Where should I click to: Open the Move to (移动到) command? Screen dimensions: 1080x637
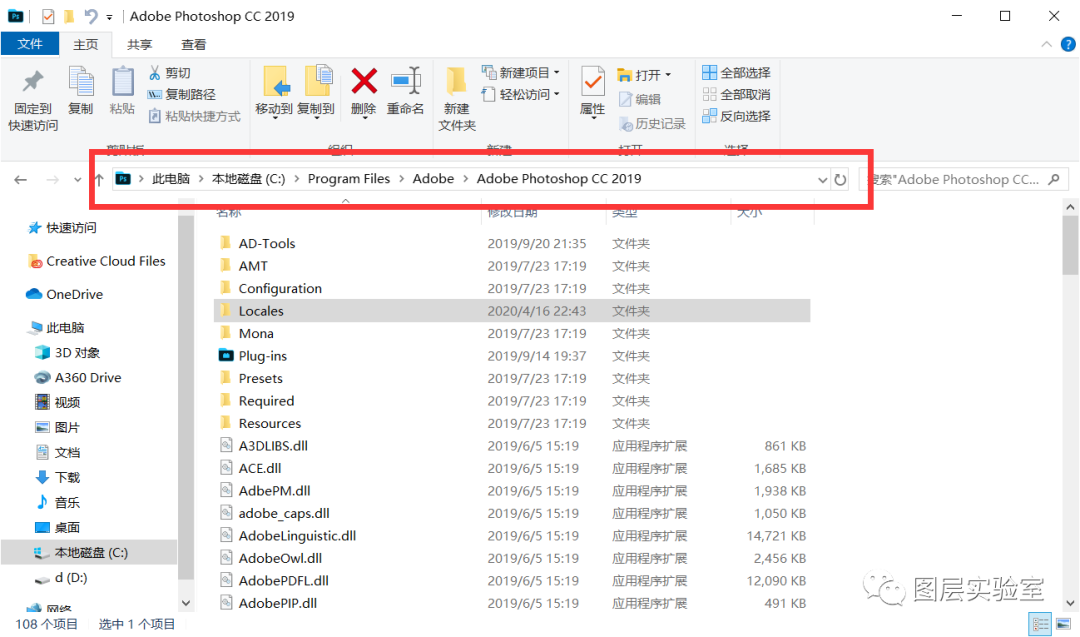tap(274, 92)
